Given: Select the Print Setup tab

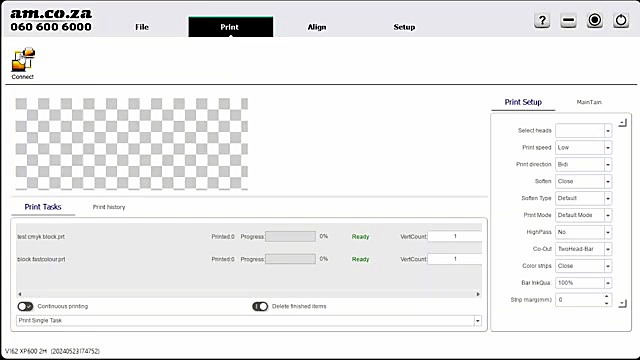Looking at the screenshot, I should click(x=523, y=102).
